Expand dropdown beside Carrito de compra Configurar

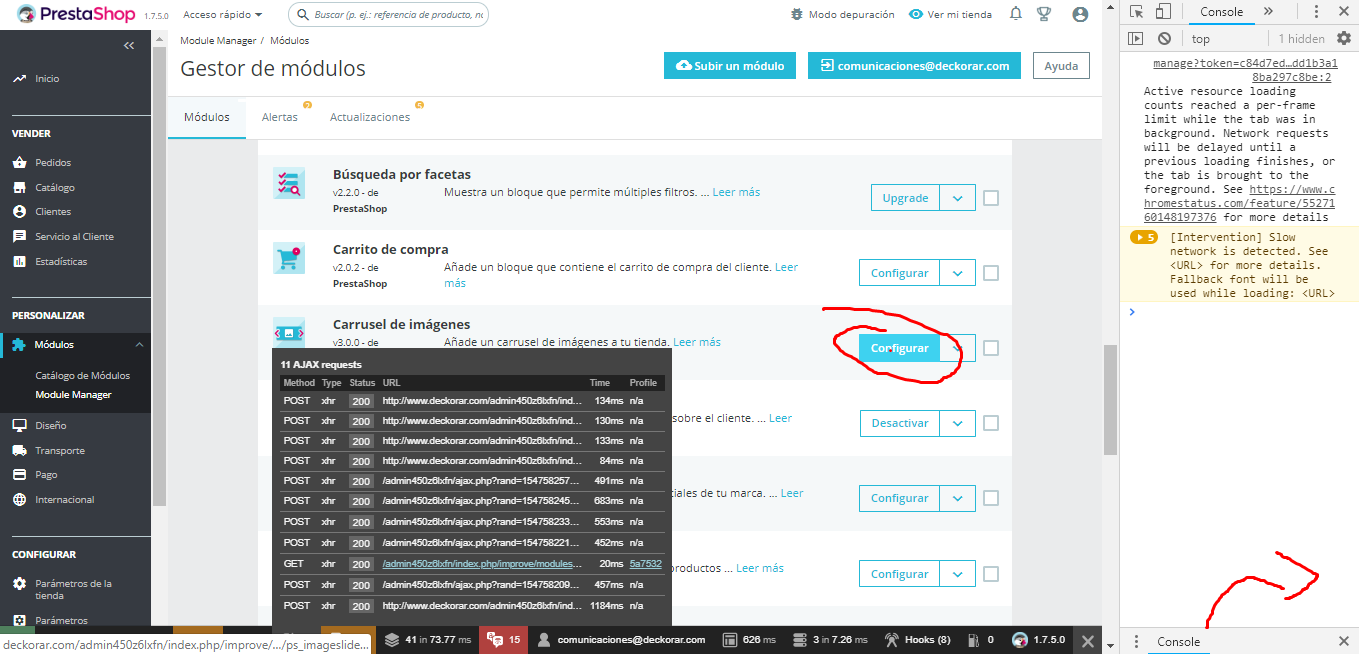(958, 273)
